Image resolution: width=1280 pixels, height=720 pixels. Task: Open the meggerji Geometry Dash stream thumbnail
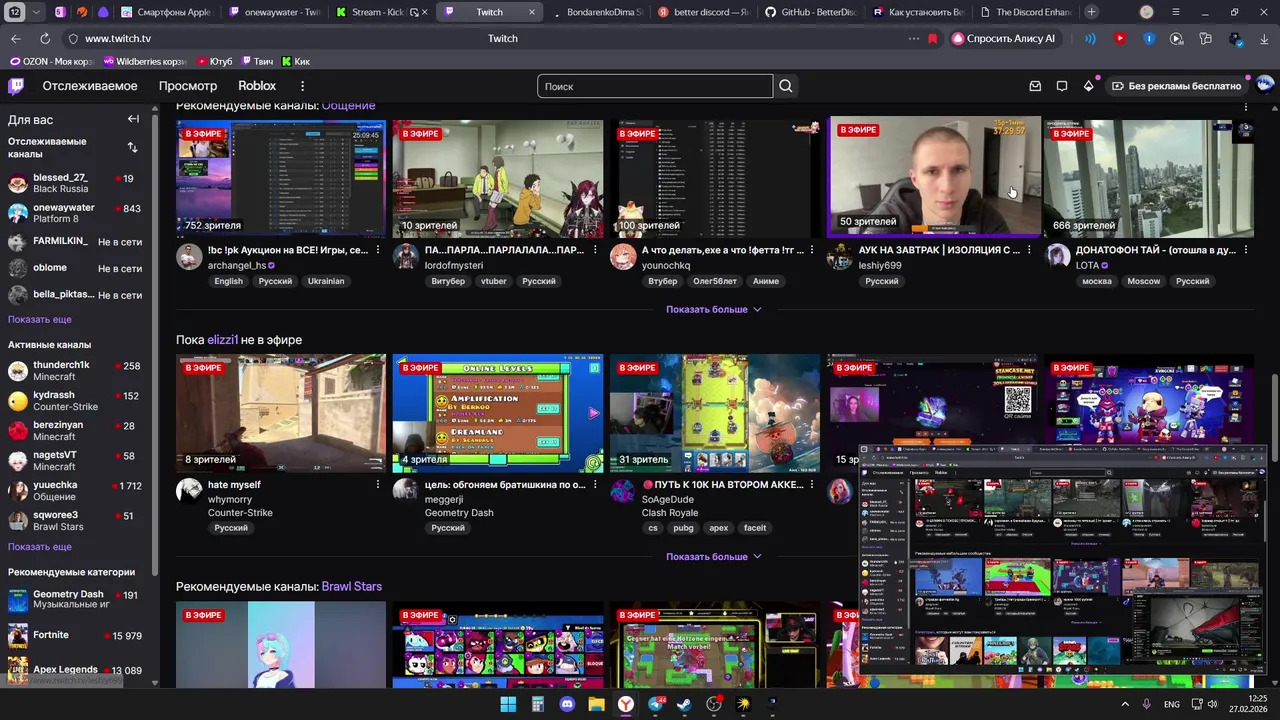tap(498, 413)
